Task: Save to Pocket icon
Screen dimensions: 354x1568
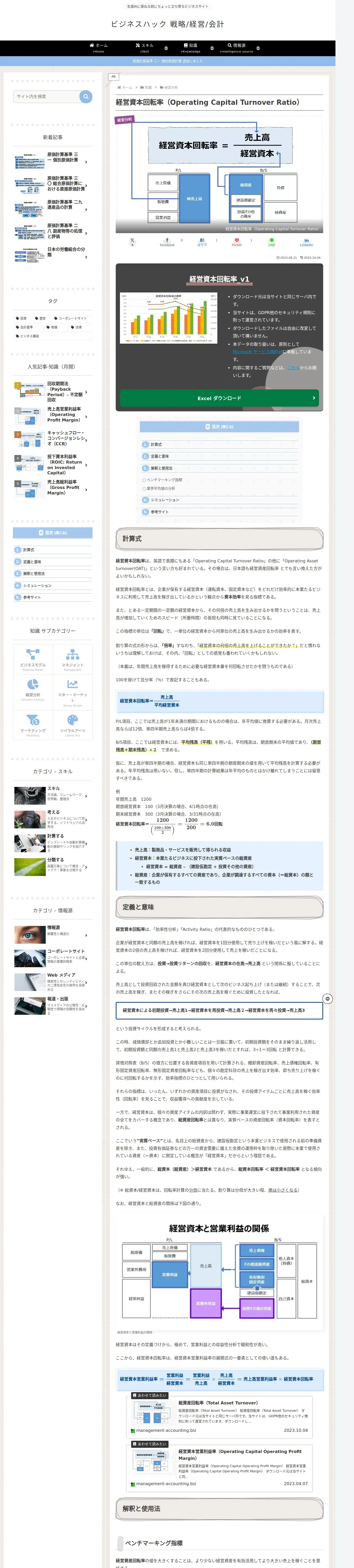Action: pyautogui.click(x=237, y=242)
